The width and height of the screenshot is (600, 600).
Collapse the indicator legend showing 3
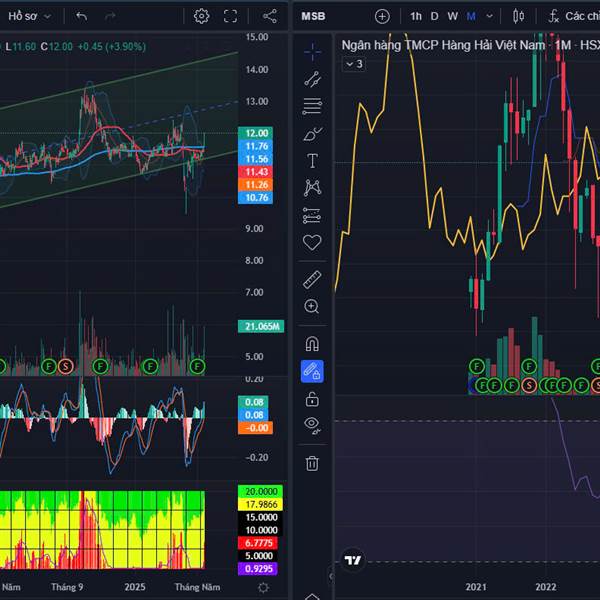pyautogui.click(x=354, y=64)
